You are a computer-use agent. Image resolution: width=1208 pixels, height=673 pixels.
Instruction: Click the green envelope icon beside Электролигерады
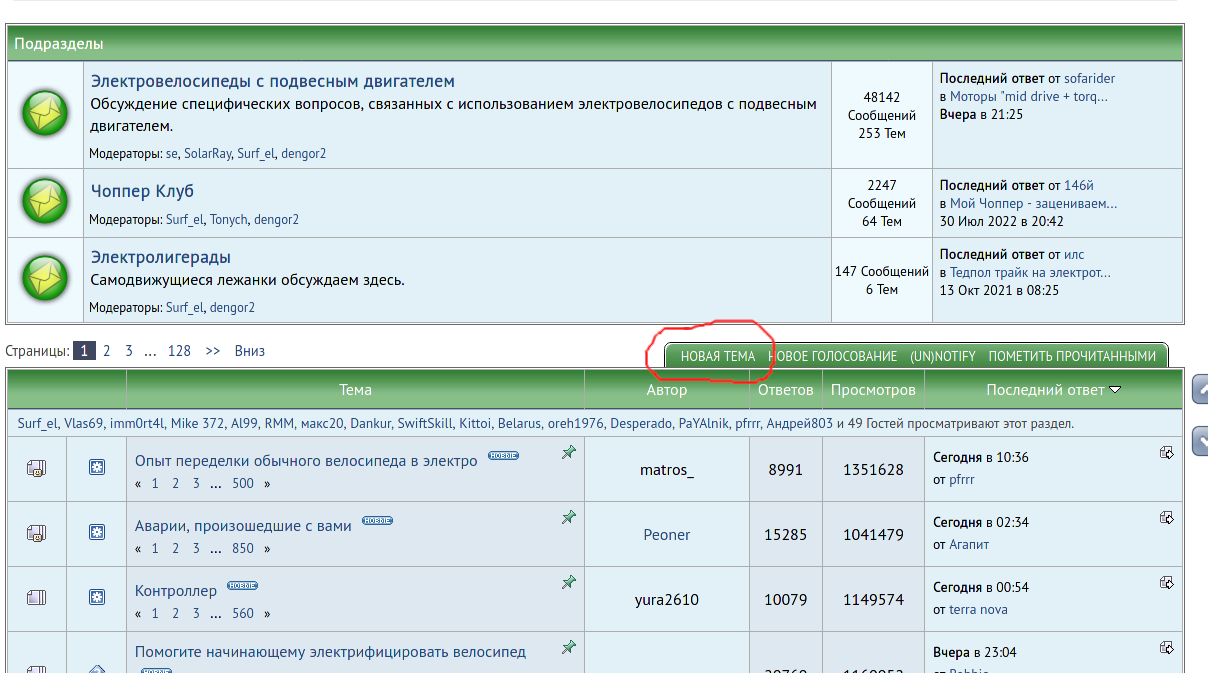(x=45, y=279)
